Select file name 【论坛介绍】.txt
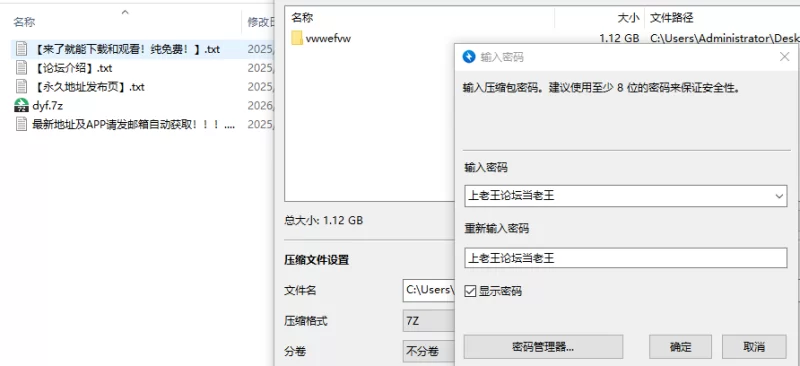 coord(72,68)
